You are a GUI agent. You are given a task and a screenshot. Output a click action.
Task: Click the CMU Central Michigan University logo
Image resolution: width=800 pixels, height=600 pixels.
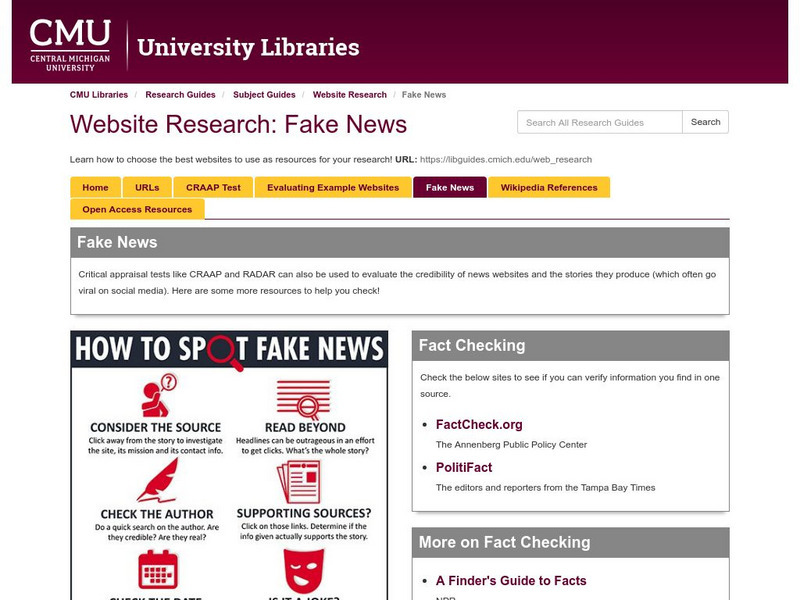coord(70,45)
